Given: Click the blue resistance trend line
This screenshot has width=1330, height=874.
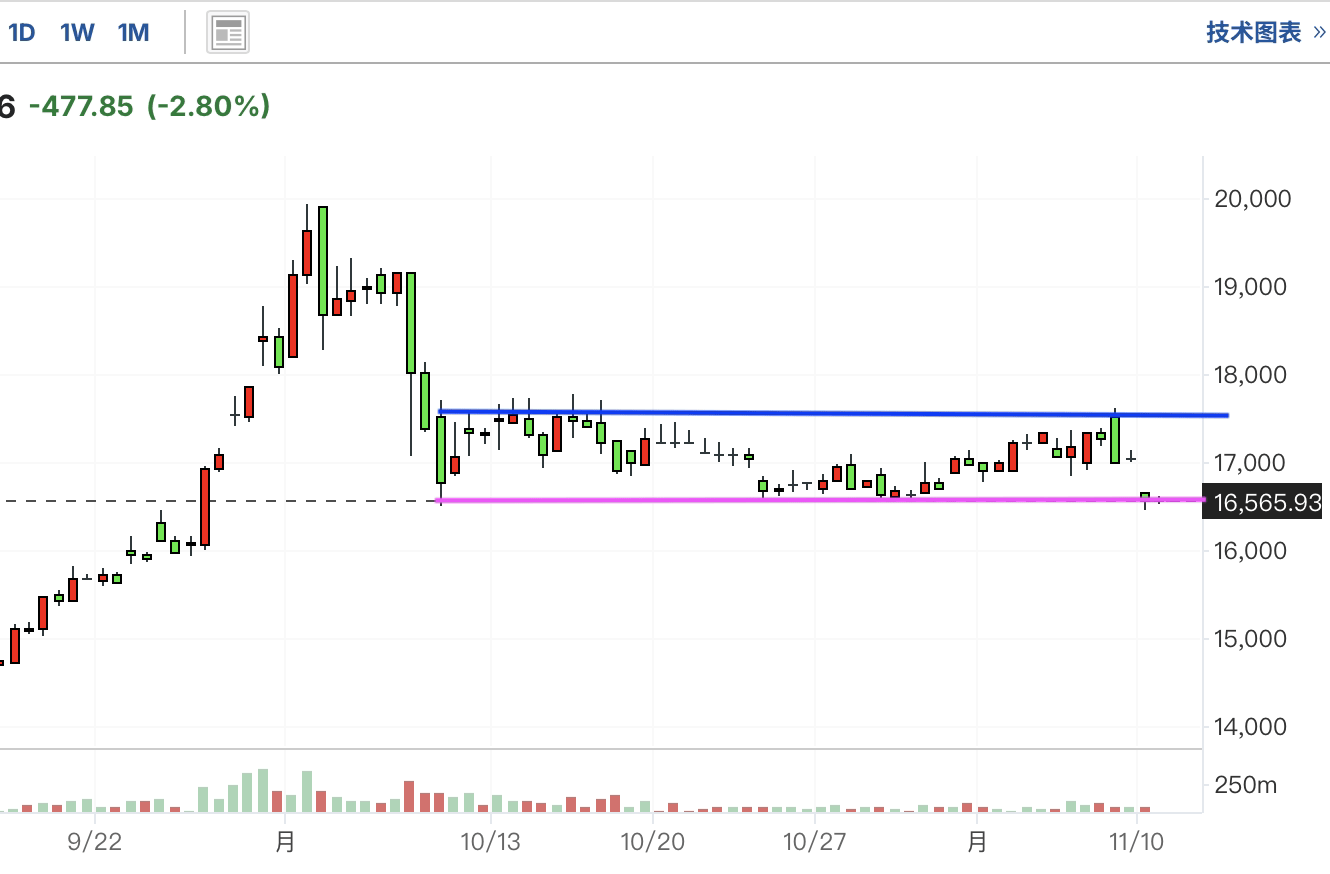Looking at the screenshot, I should 832,413.
